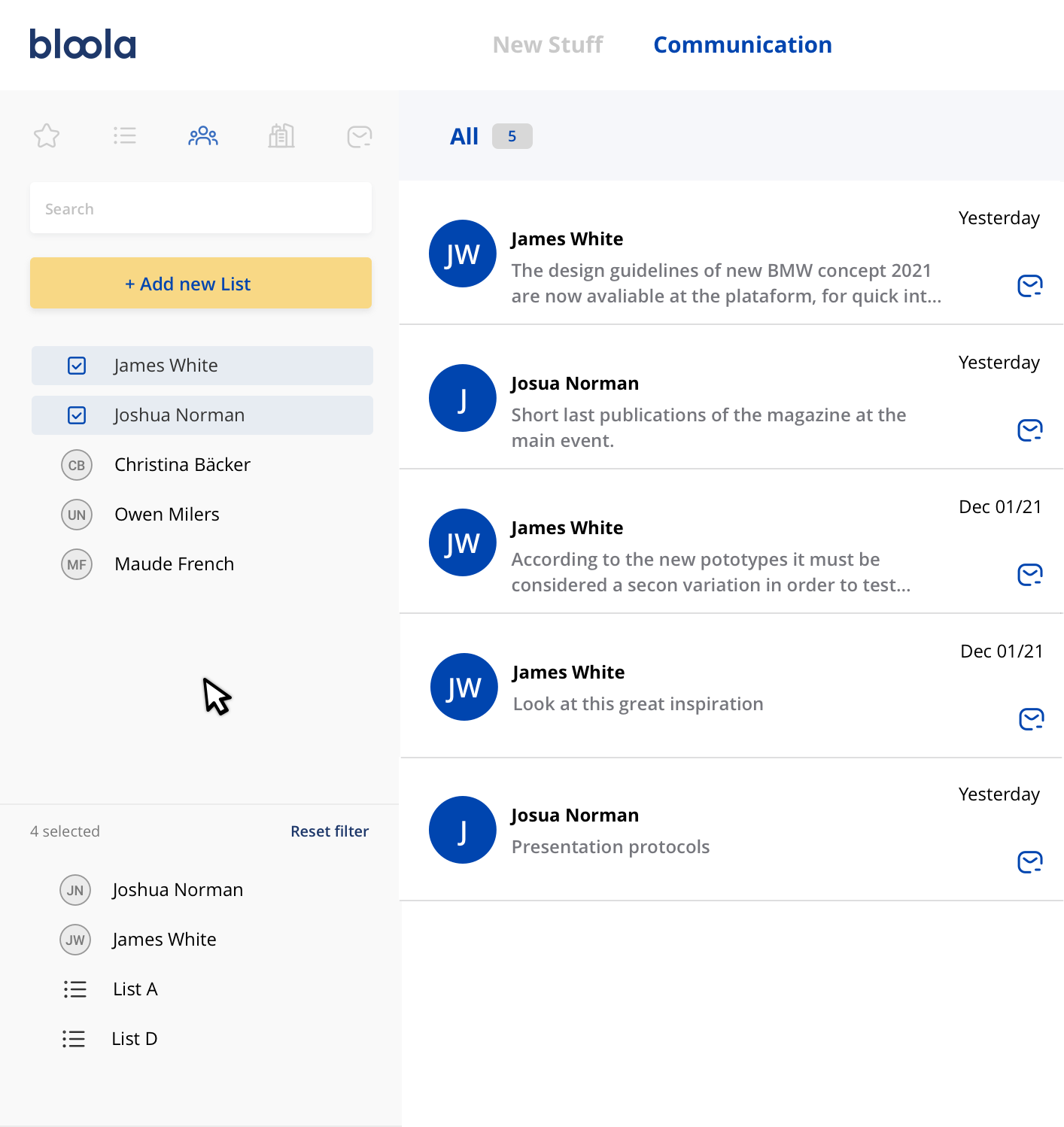This screenshot has height=1127, width=1064.
Task: Click Joshua Norman row in contacts list
Action: tap(202, 415)
